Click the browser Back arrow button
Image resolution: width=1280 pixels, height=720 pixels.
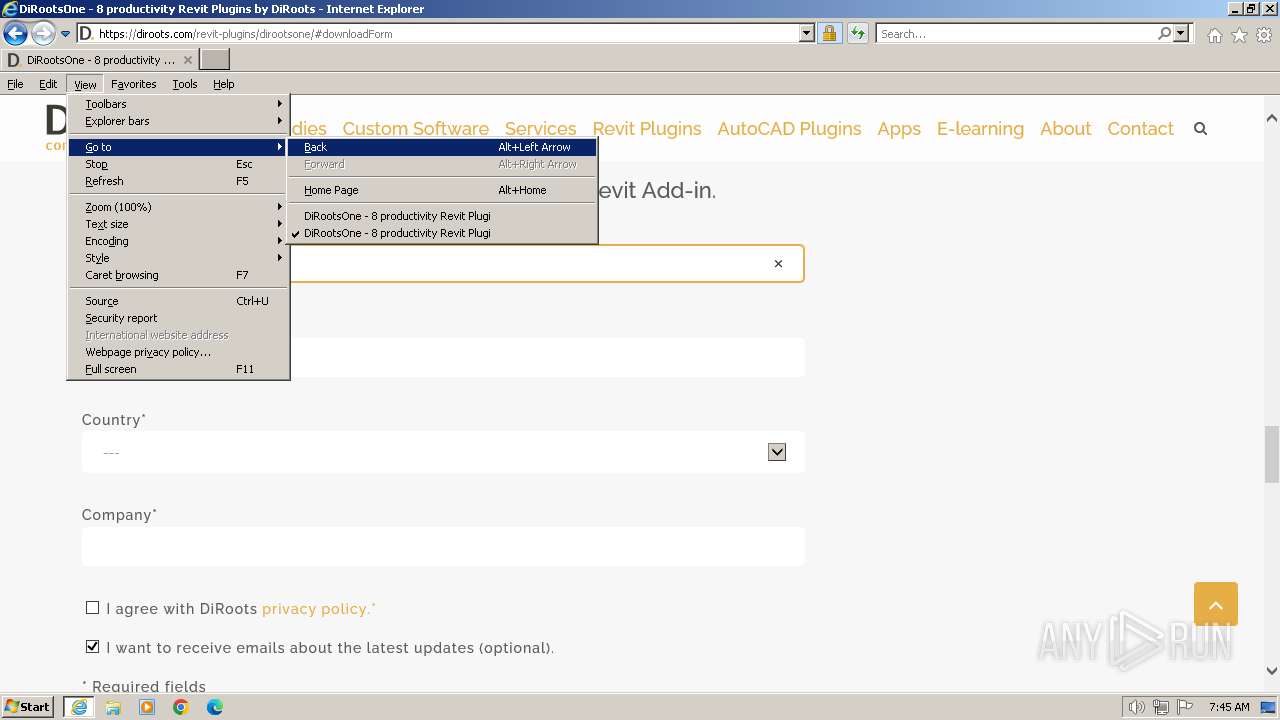click(x=15, y=34)
